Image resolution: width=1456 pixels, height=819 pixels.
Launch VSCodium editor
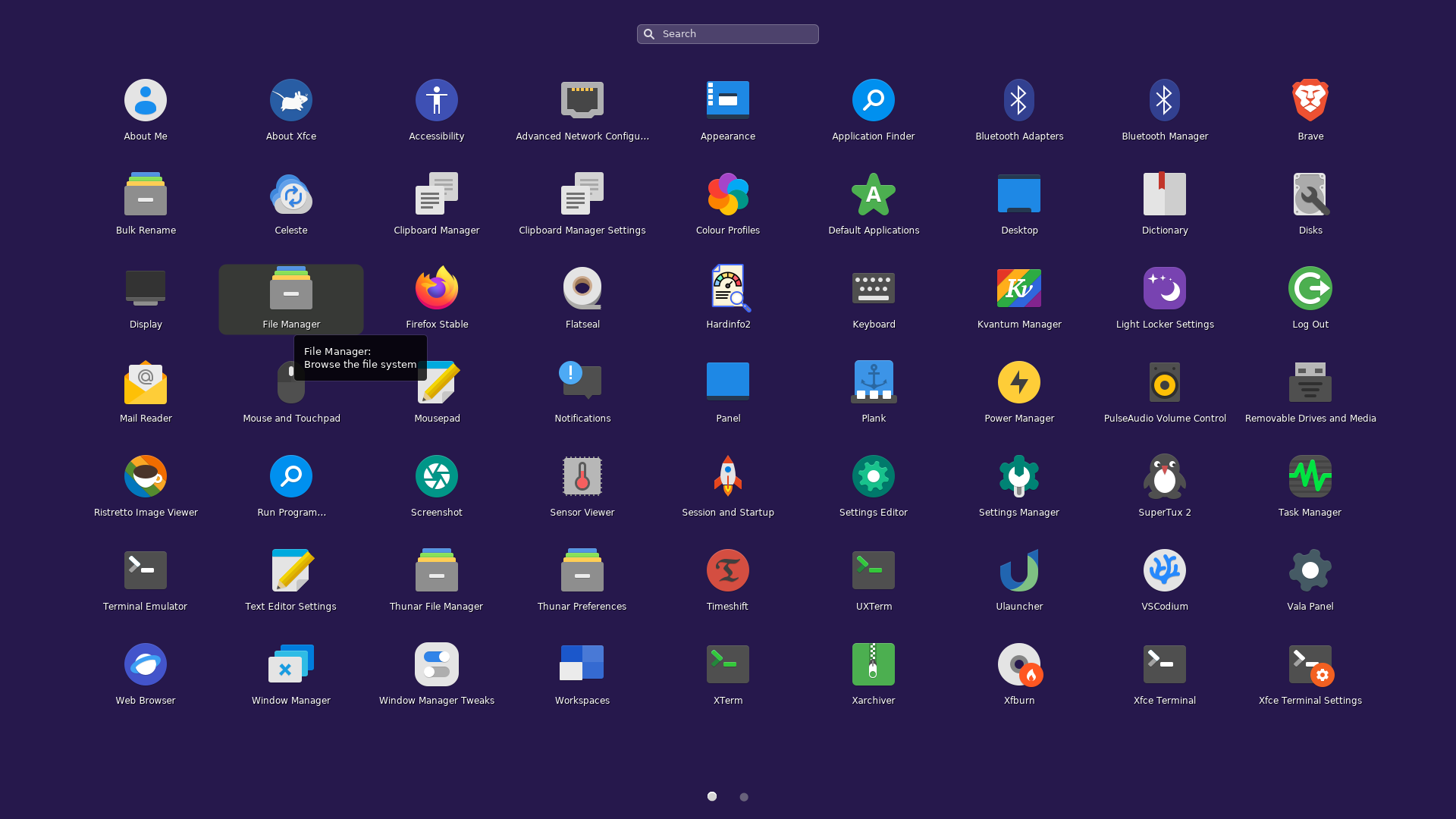[x=1165, y=581]
